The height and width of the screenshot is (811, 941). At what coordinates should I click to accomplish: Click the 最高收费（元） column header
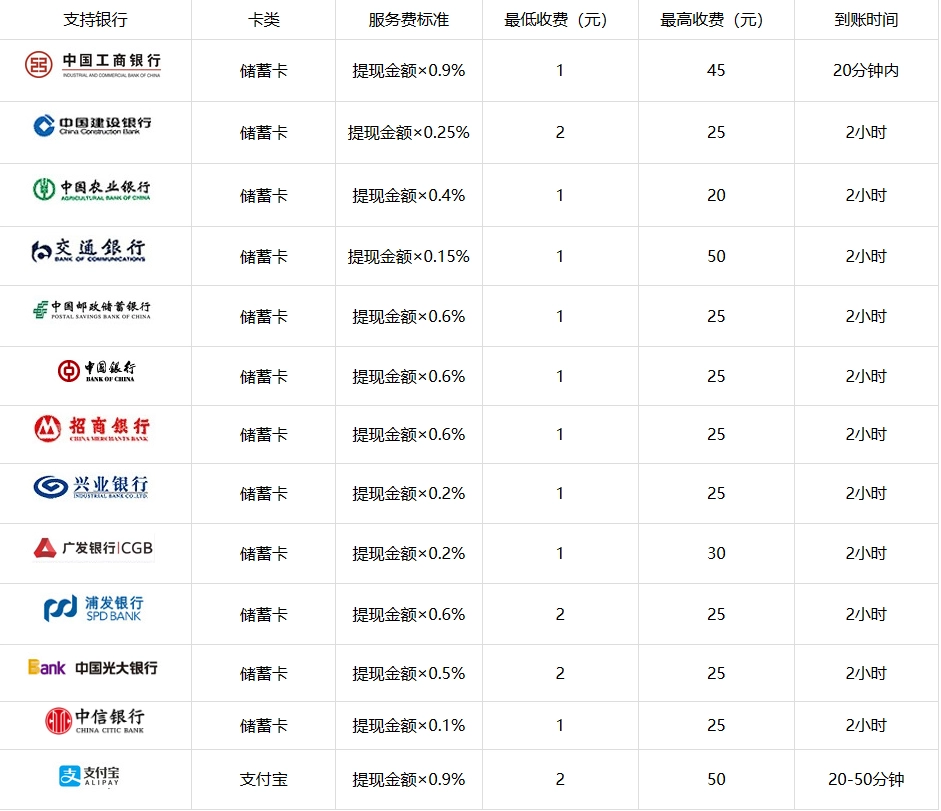tap(716, 20)
